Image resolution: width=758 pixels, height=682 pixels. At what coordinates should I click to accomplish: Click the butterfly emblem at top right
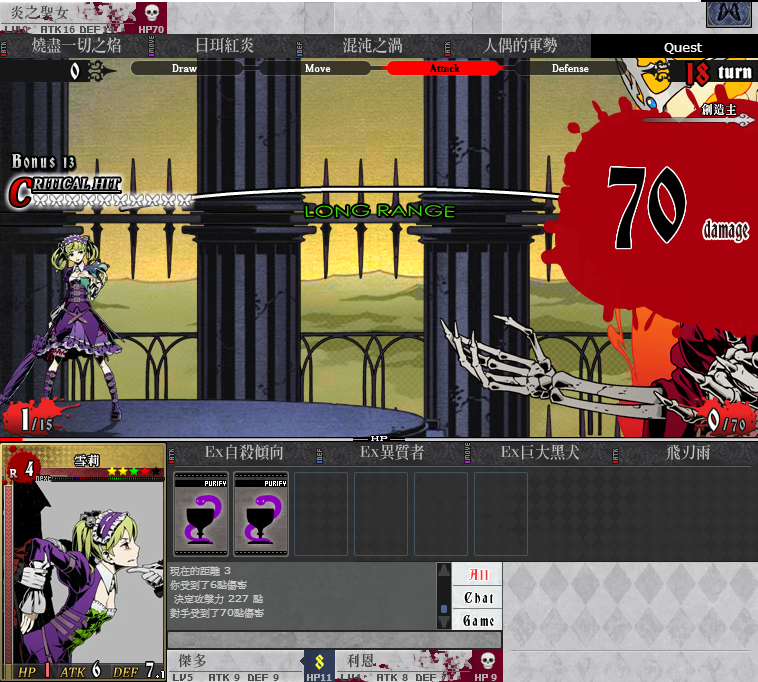(x=730, y=13)
